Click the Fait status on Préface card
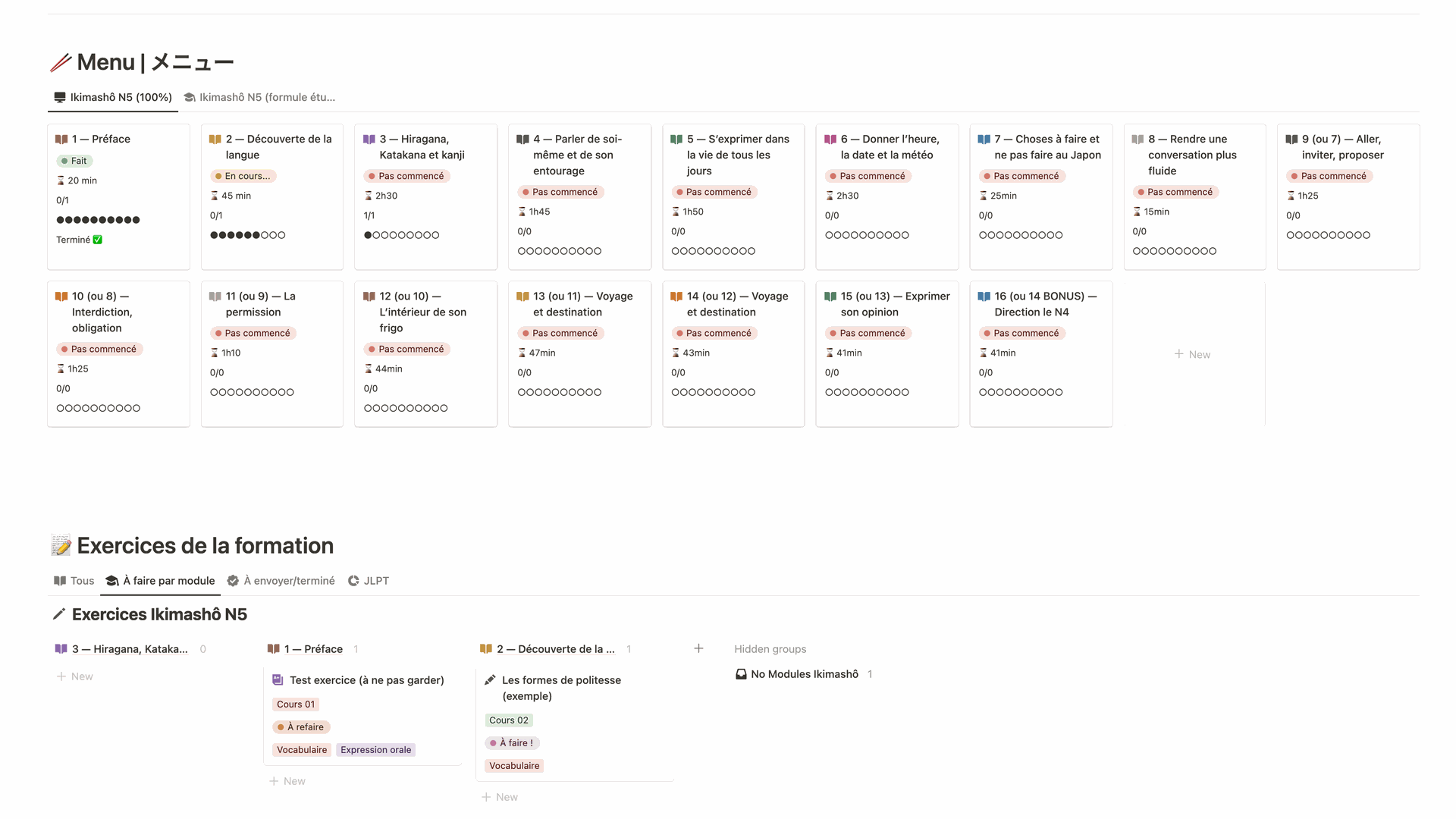1456x819 pixels. click(74, 161)
